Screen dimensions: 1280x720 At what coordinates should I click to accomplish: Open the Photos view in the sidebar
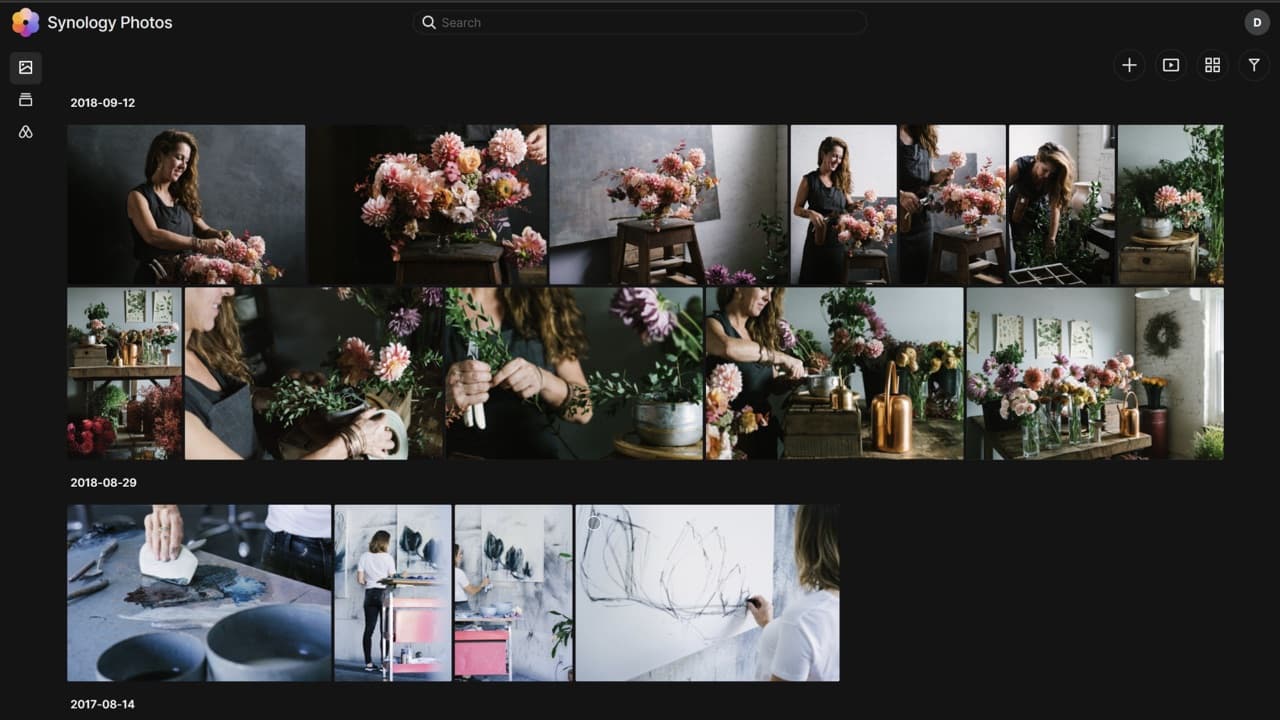click(25, 67)
